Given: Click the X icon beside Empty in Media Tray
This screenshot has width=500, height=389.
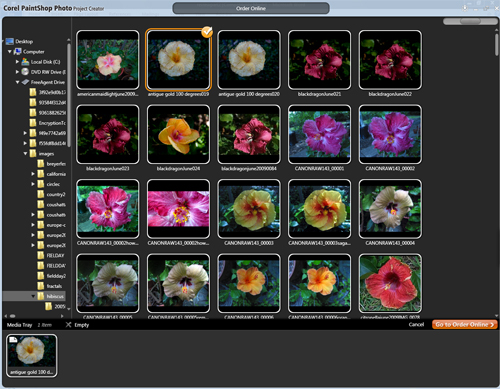Looking at the screenshot, I should click(x=68, y=325).
